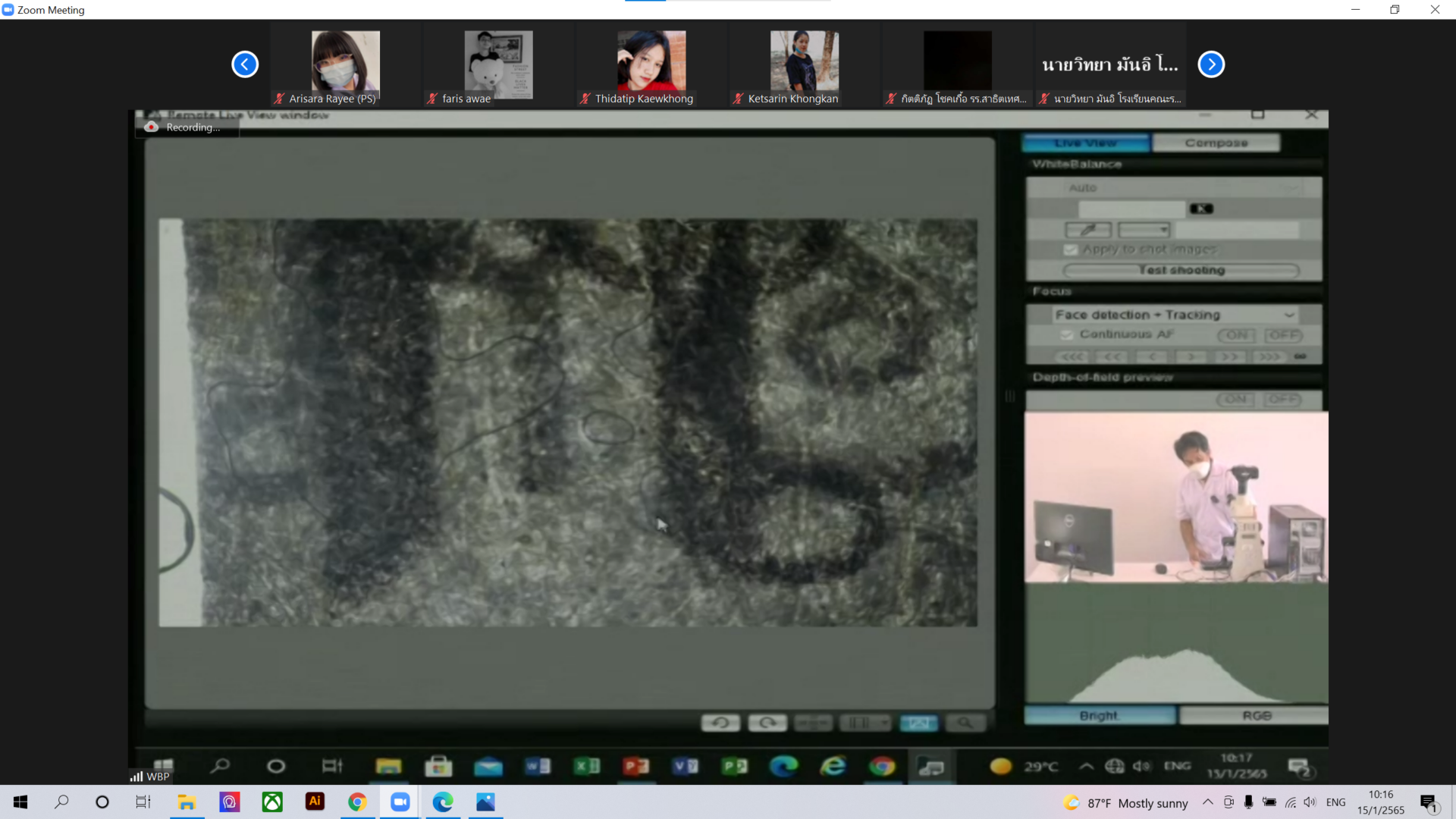
Task: Show next participants with right arrow
Action: 1211,64
